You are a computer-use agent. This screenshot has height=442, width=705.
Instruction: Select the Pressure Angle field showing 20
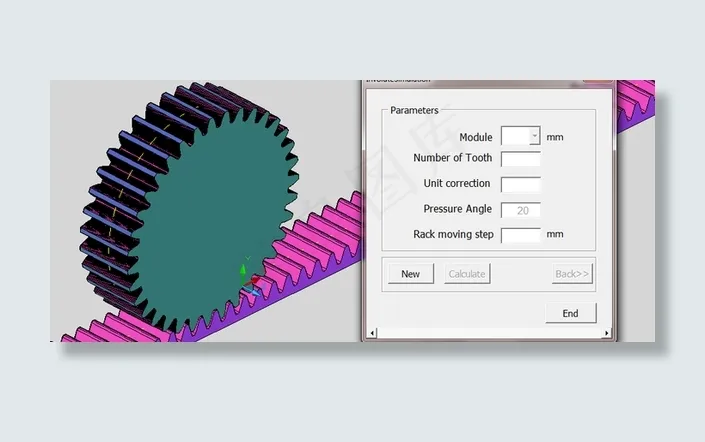(520, 210)
